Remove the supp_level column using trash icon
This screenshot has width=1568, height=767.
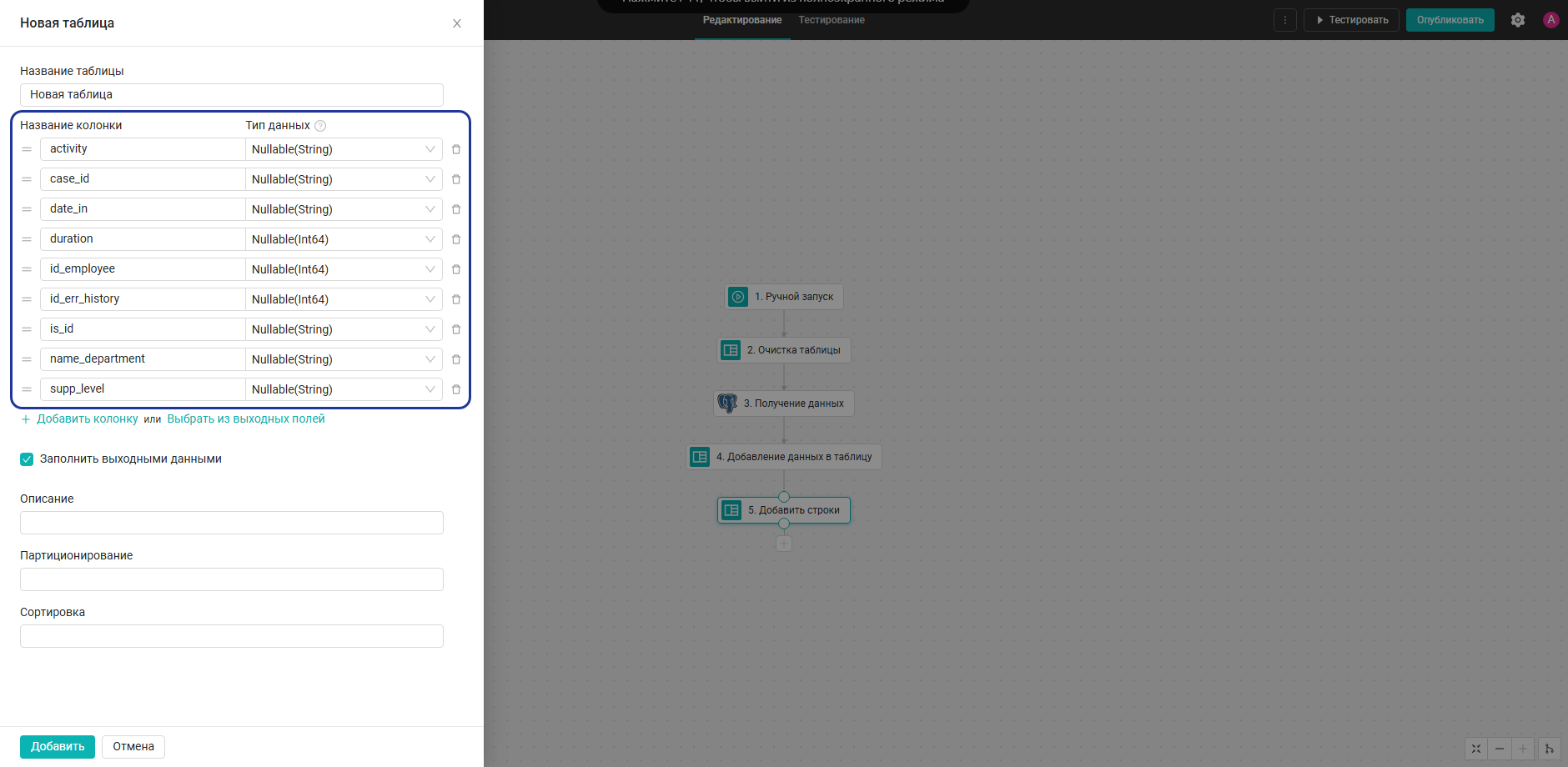(x=456, y=389)
